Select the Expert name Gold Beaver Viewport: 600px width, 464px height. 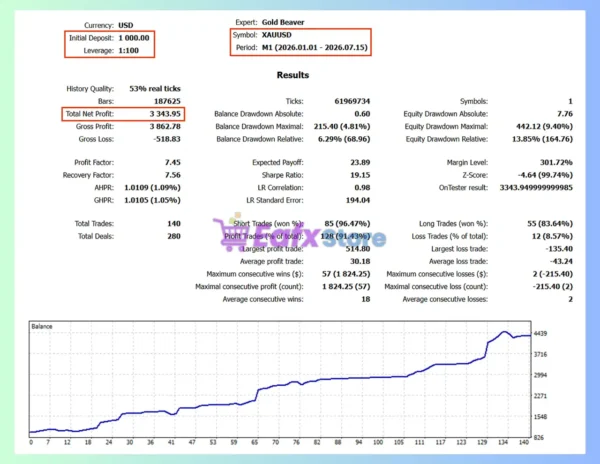pos(283,22)
